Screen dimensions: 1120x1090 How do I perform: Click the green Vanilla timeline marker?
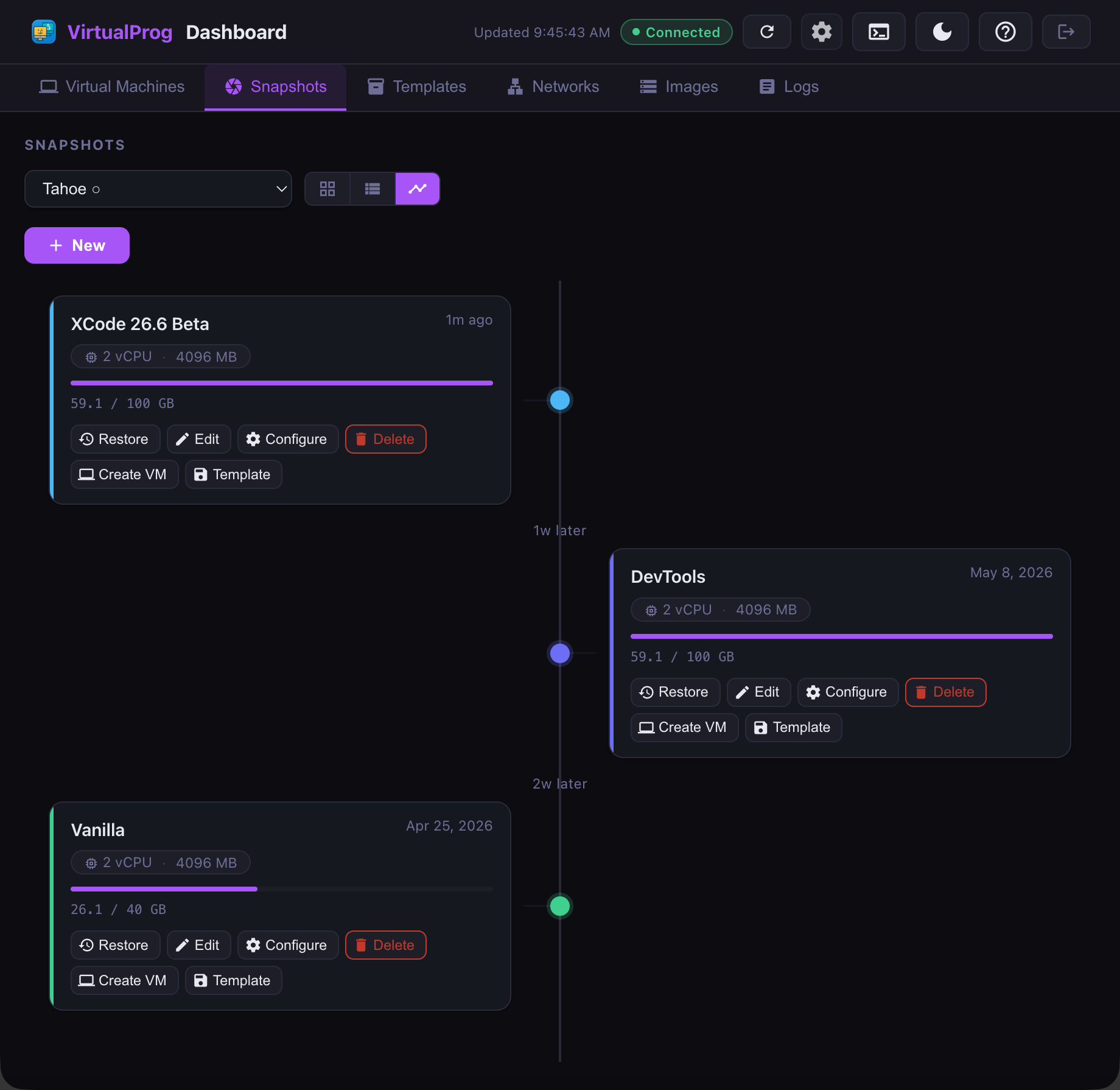(x=560, y=906)
